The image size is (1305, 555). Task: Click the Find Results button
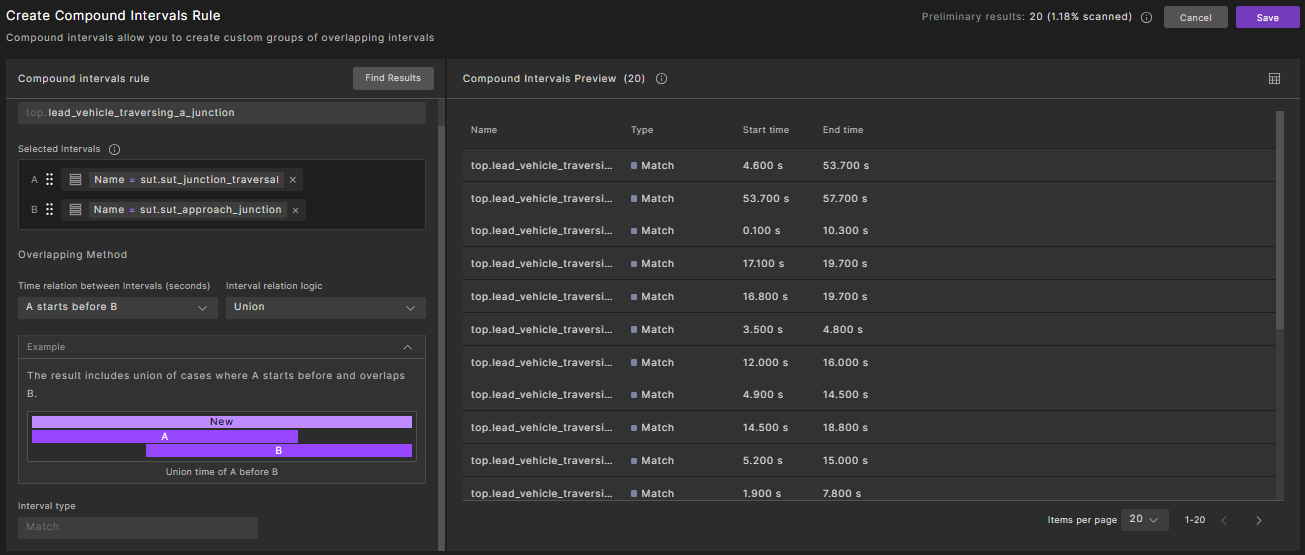[x=393, y=78]
